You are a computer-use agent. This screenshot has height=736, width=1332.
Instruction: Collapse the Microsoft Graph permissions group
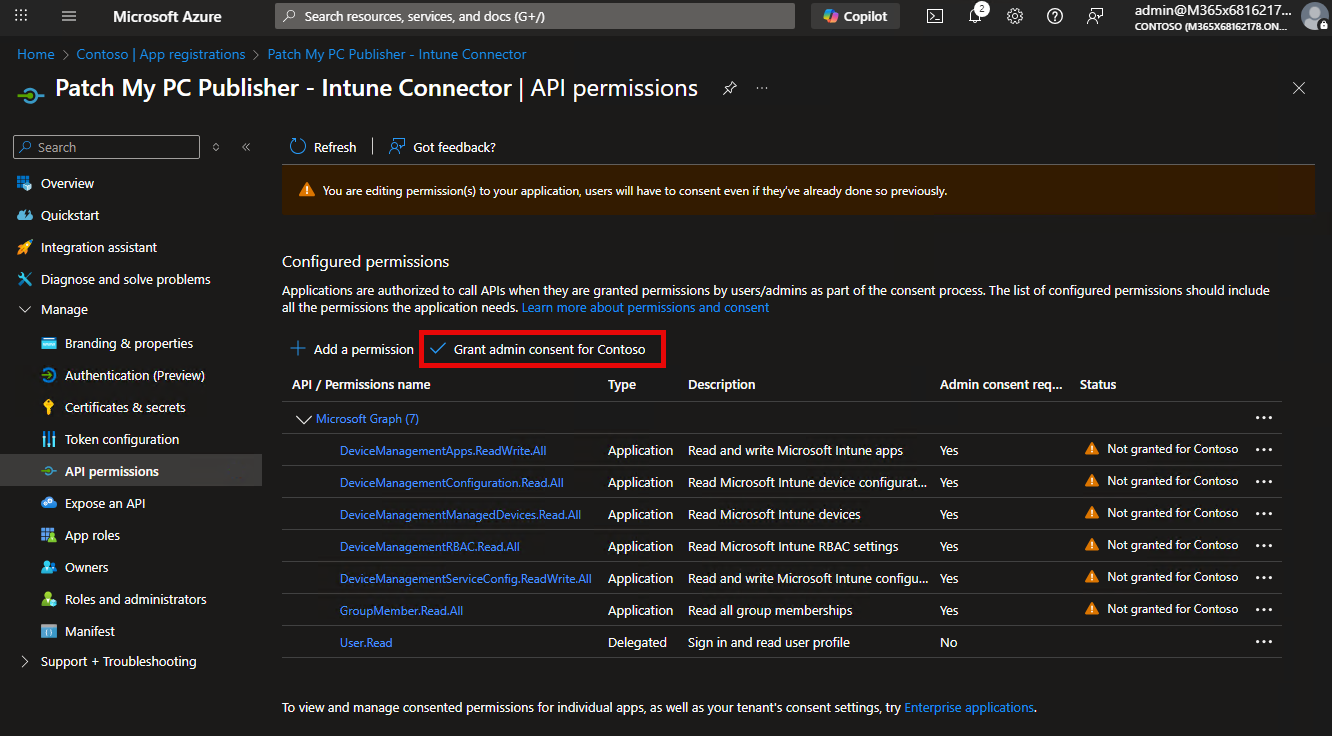click(x=305, y=418)
